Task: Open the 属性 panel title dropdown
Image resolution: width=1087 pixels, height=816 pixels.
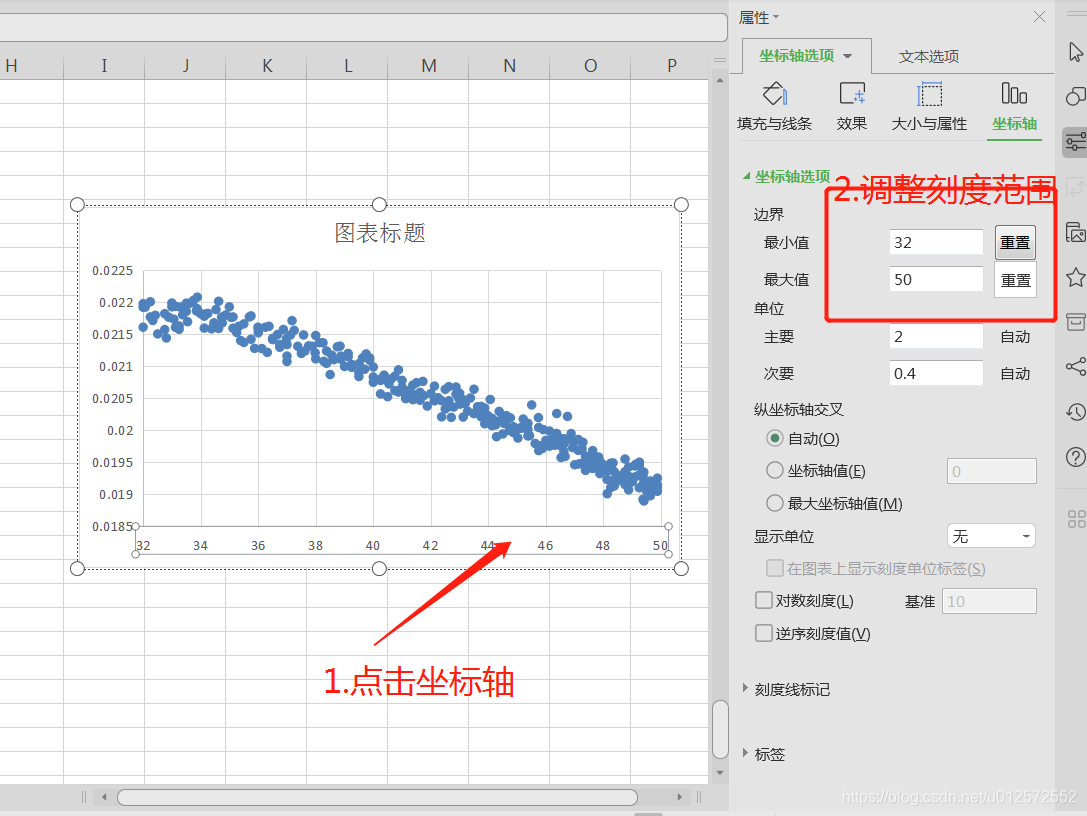Action: (x=776, y=17)
